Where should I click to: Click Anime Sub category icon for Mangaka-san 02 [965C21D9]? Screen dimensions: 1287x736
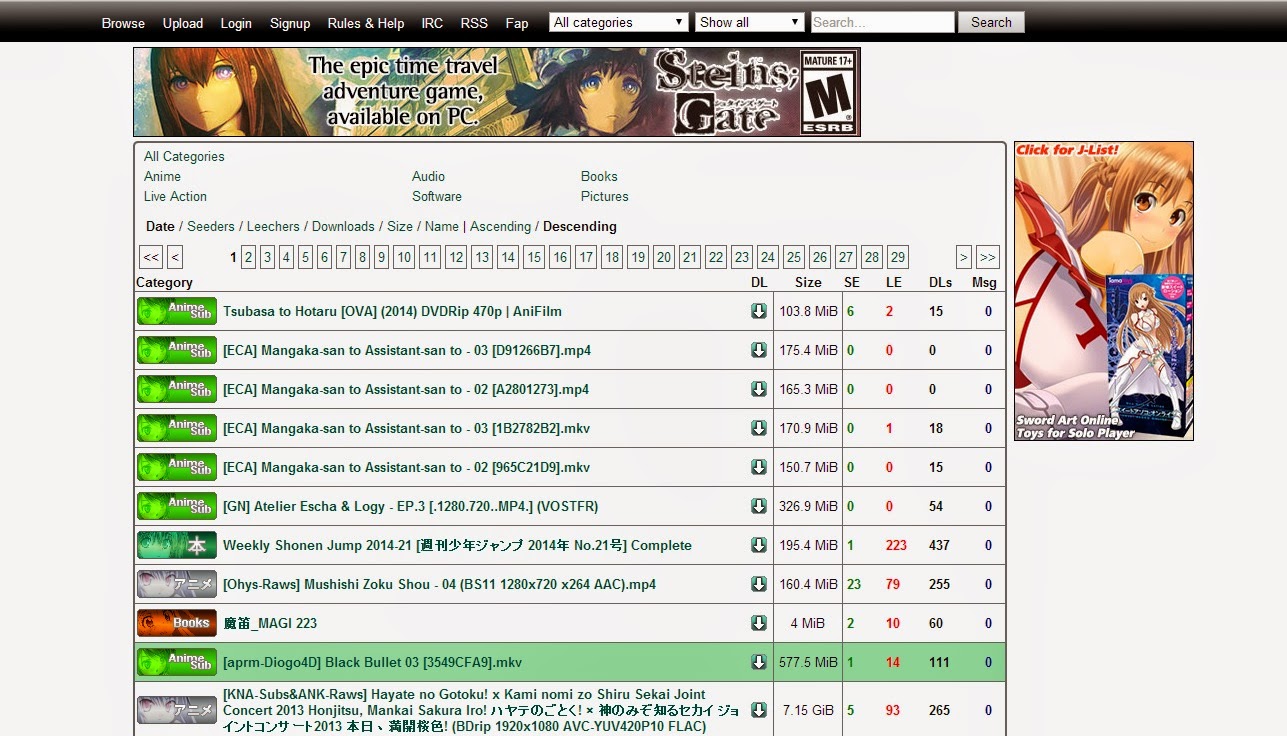coord(177,467)
